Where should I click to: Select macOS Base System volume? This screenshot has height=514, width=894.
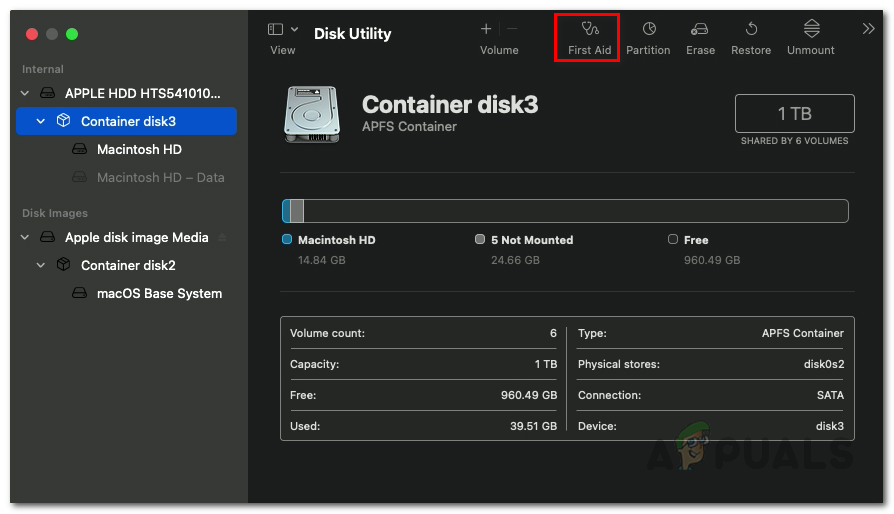159,293
